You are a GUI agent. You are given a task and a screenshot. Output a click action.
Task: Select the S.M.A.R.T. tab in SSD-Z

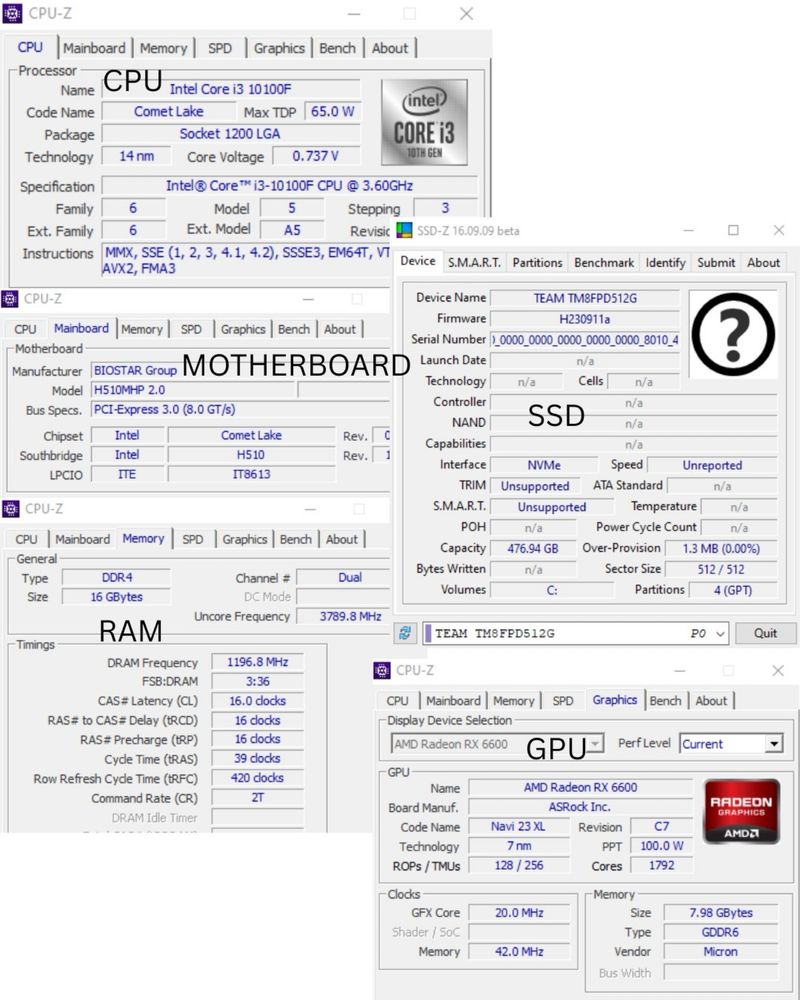[x=474, y=262]
